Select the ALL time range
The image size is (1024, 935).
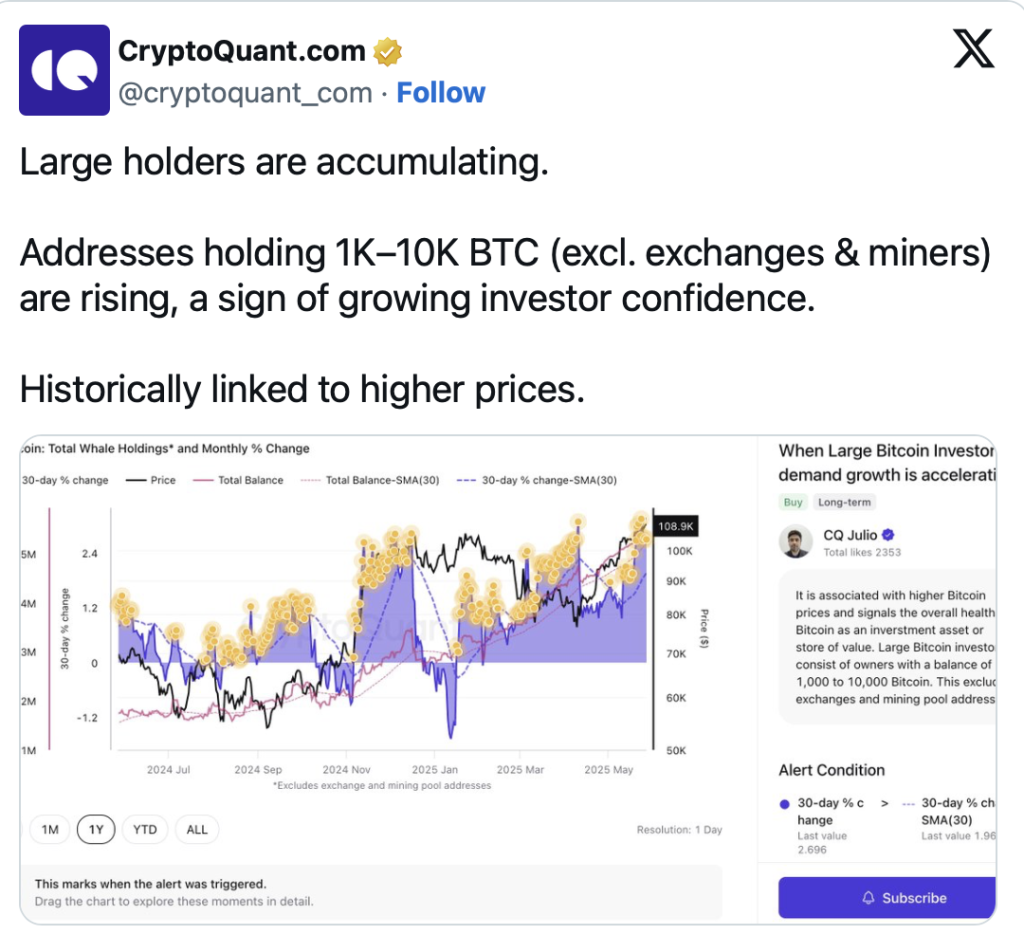pos(197,829)
